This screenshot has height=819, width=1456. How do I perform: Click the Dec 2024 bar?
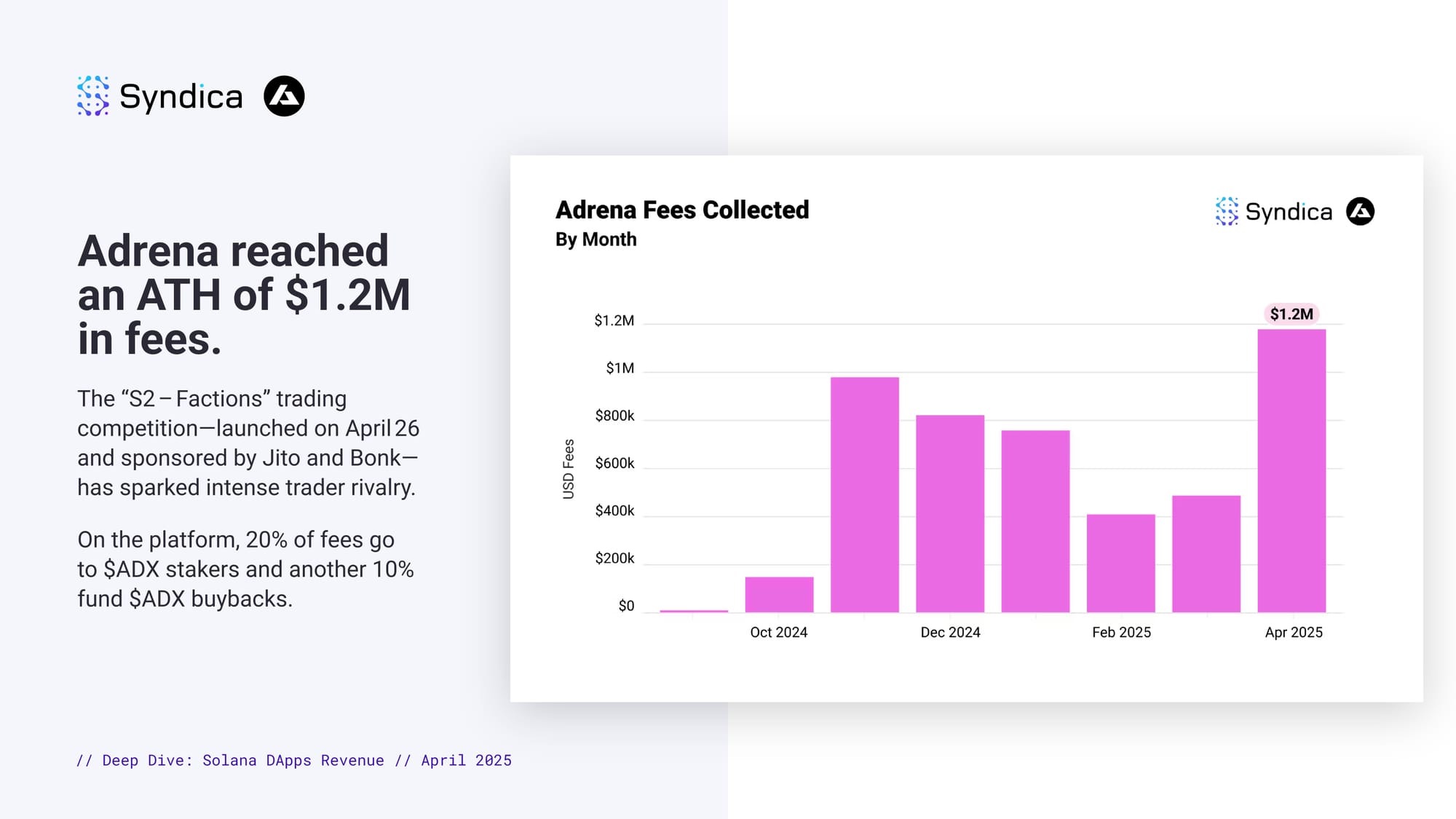pos(950,513)
